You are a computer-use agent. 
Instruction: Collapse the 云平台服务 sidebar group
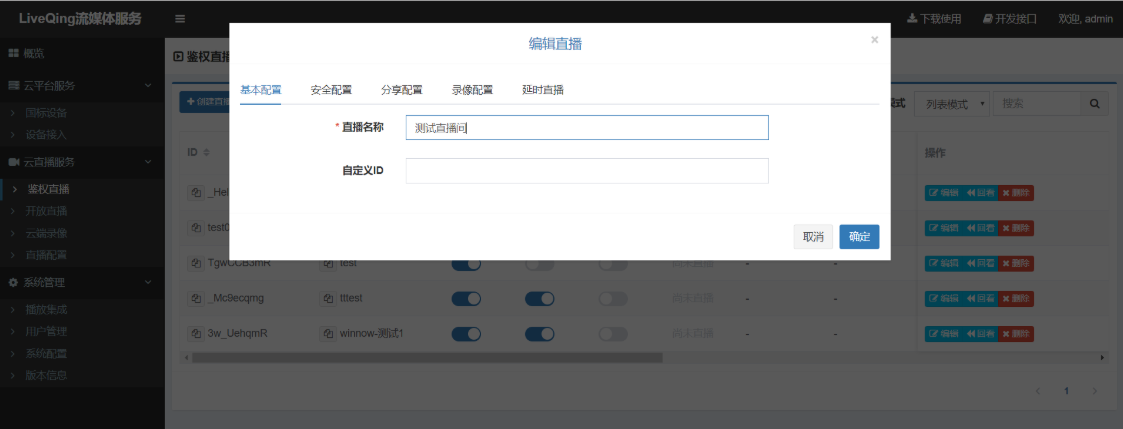(82, 85)
